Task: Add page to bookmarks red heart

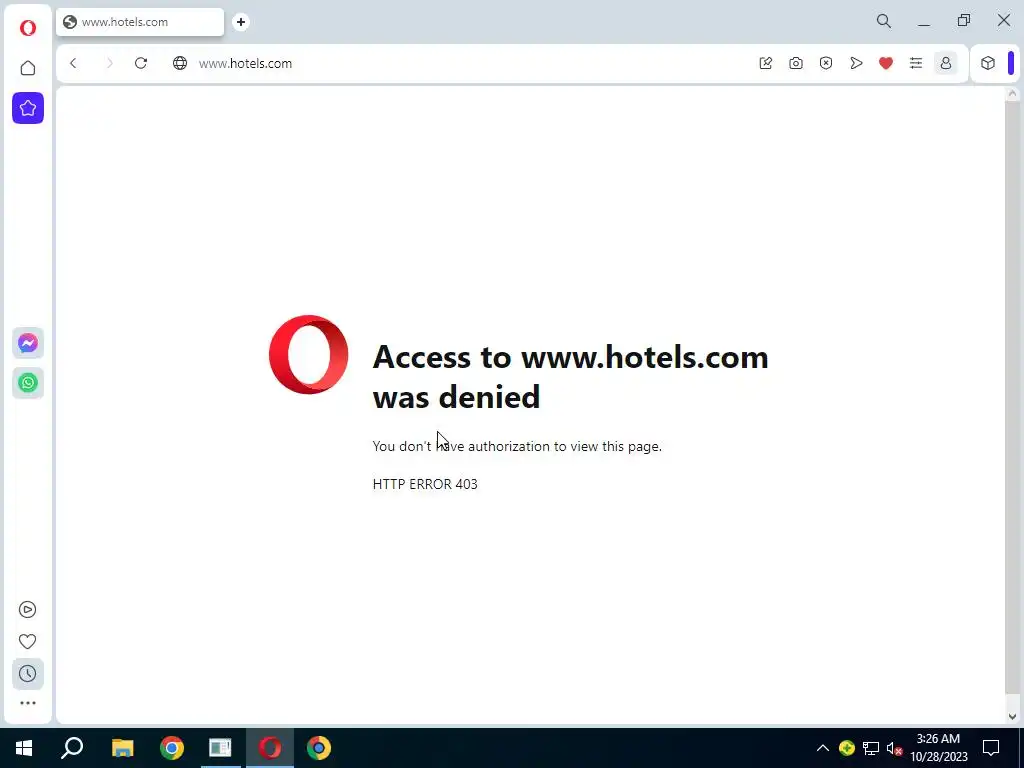Action: click(x=886, y=63)
